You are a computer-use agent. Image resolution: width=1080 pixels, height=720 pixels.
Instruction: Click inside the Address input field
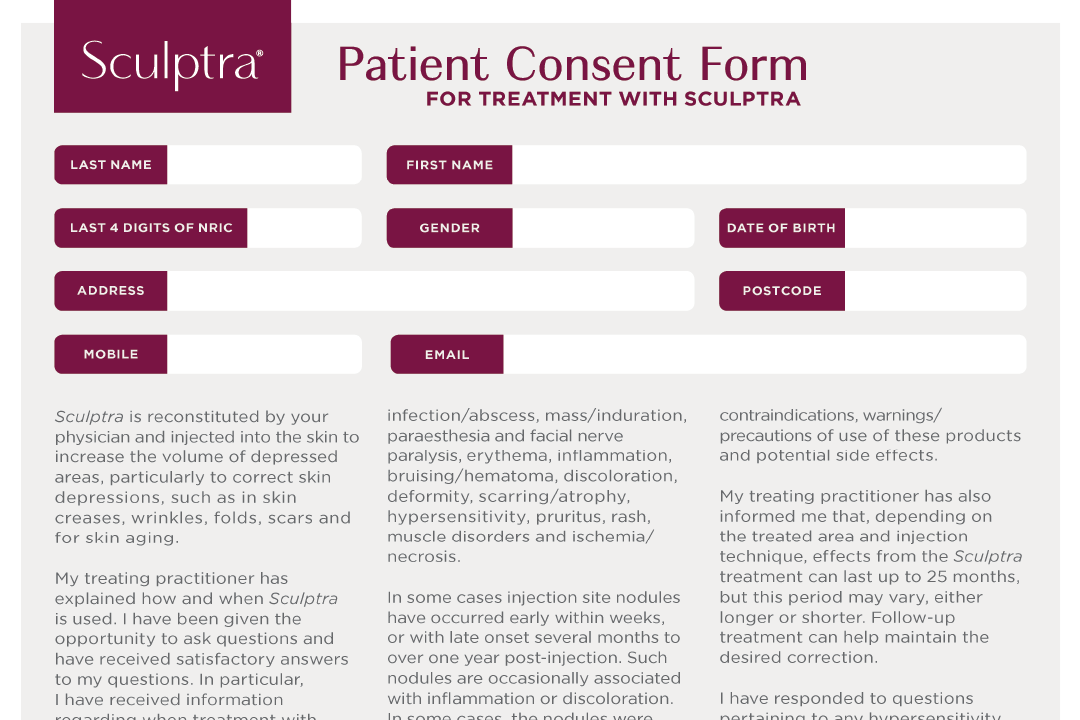(430, 291)
